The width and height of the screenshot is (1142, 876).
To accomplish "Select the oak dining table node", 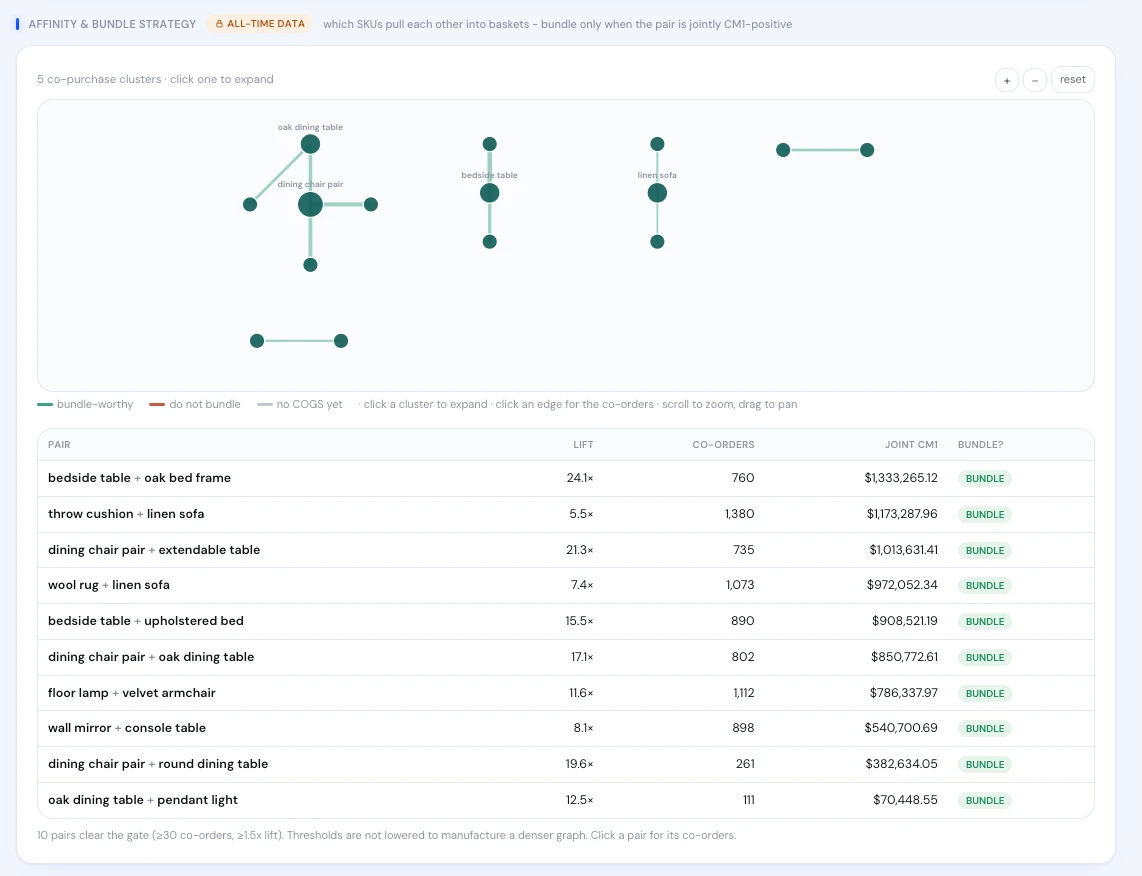I will pyautogui.click(x=310, y=144).
